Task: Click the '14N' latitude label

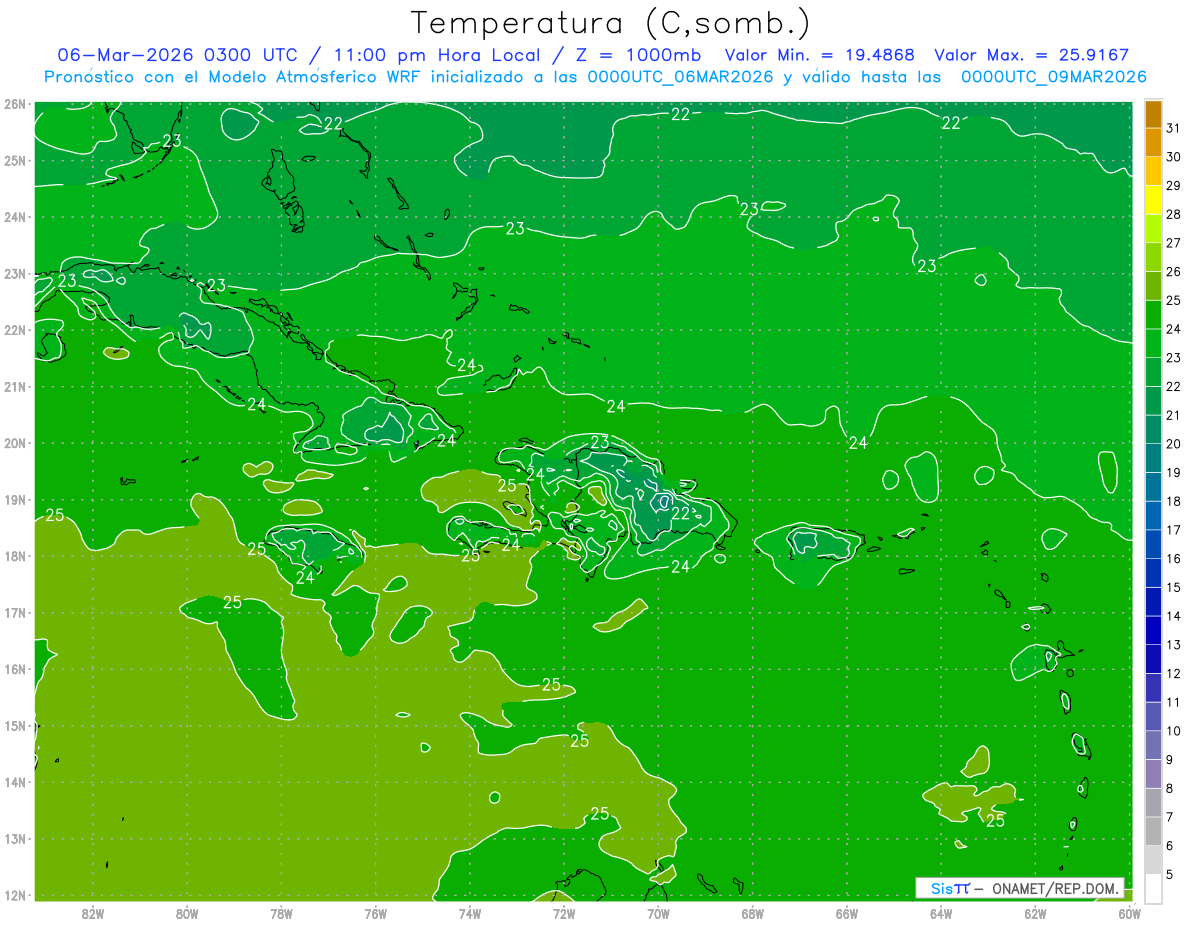Action: coord(14,782)
